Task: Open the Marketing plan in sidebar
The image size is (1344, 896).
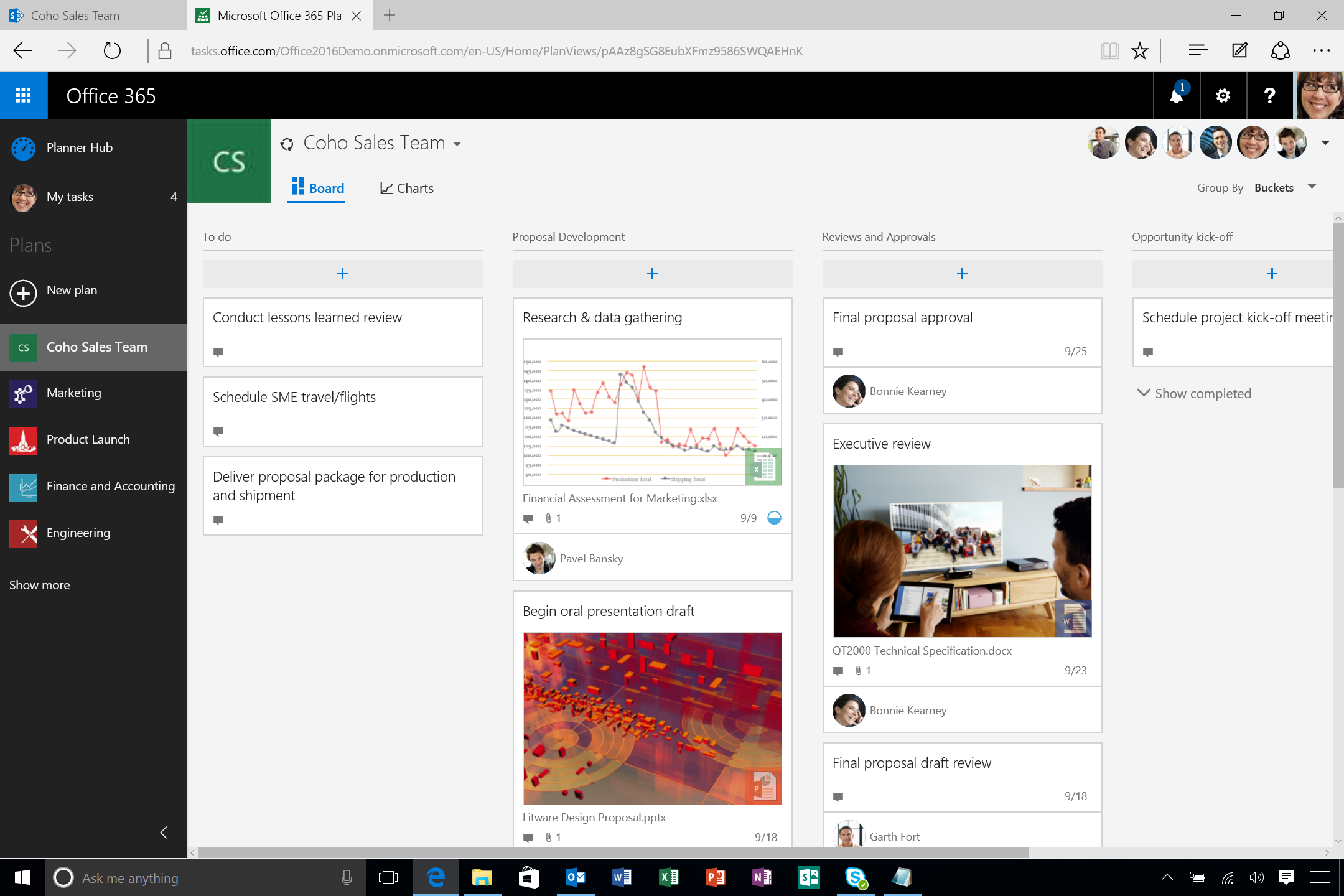Action: [73, 393]
